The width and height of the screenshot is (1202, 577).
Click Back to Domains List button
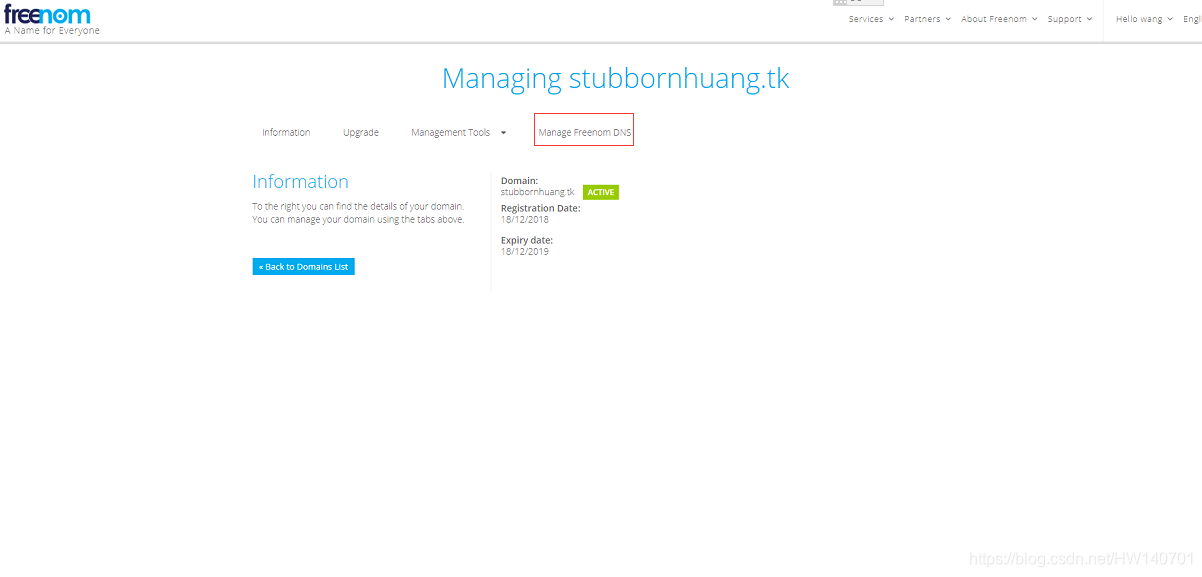point(303,267)
